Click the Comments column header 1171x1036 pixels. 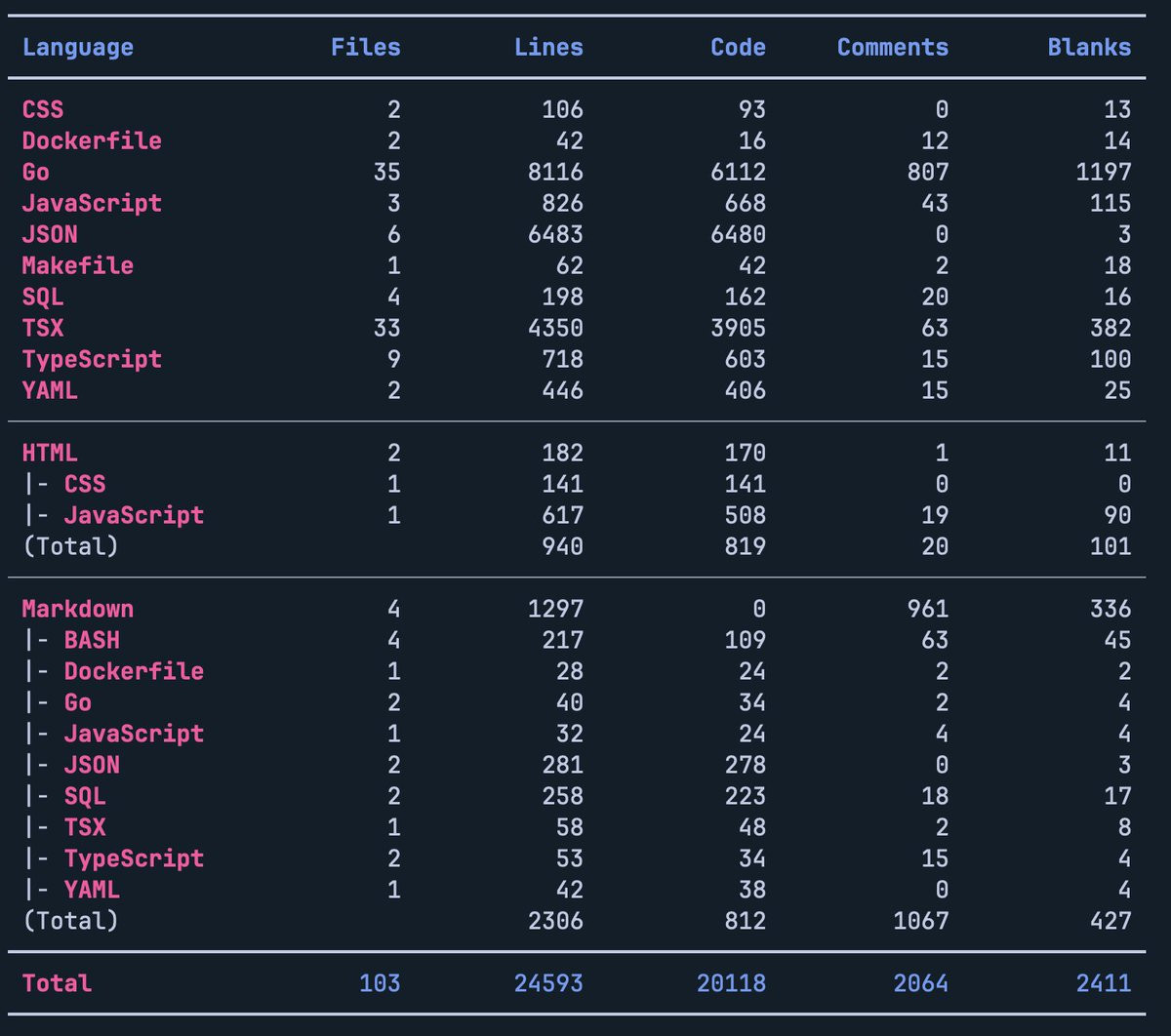[x=892, y=47]
